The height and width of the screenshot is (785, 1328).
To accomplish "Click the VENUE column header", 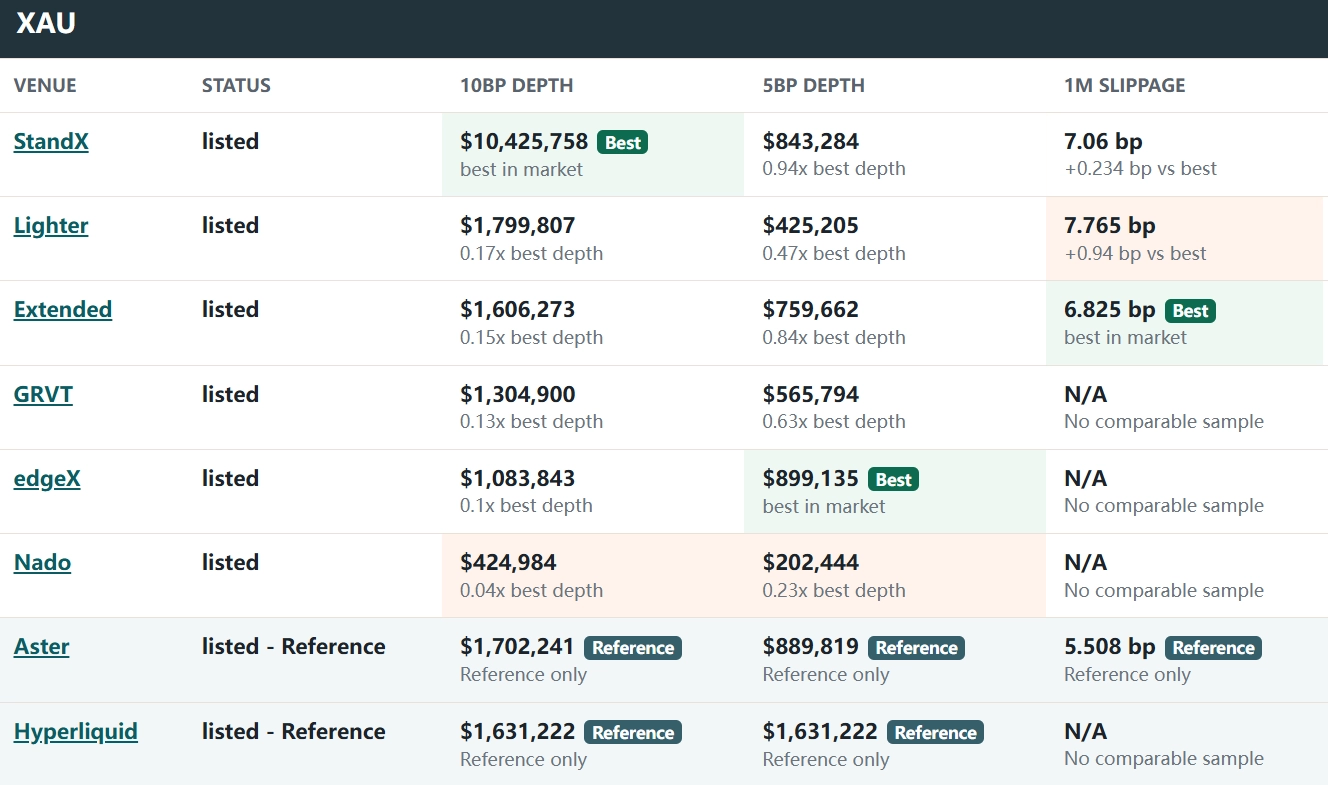I will click(45, 85).
